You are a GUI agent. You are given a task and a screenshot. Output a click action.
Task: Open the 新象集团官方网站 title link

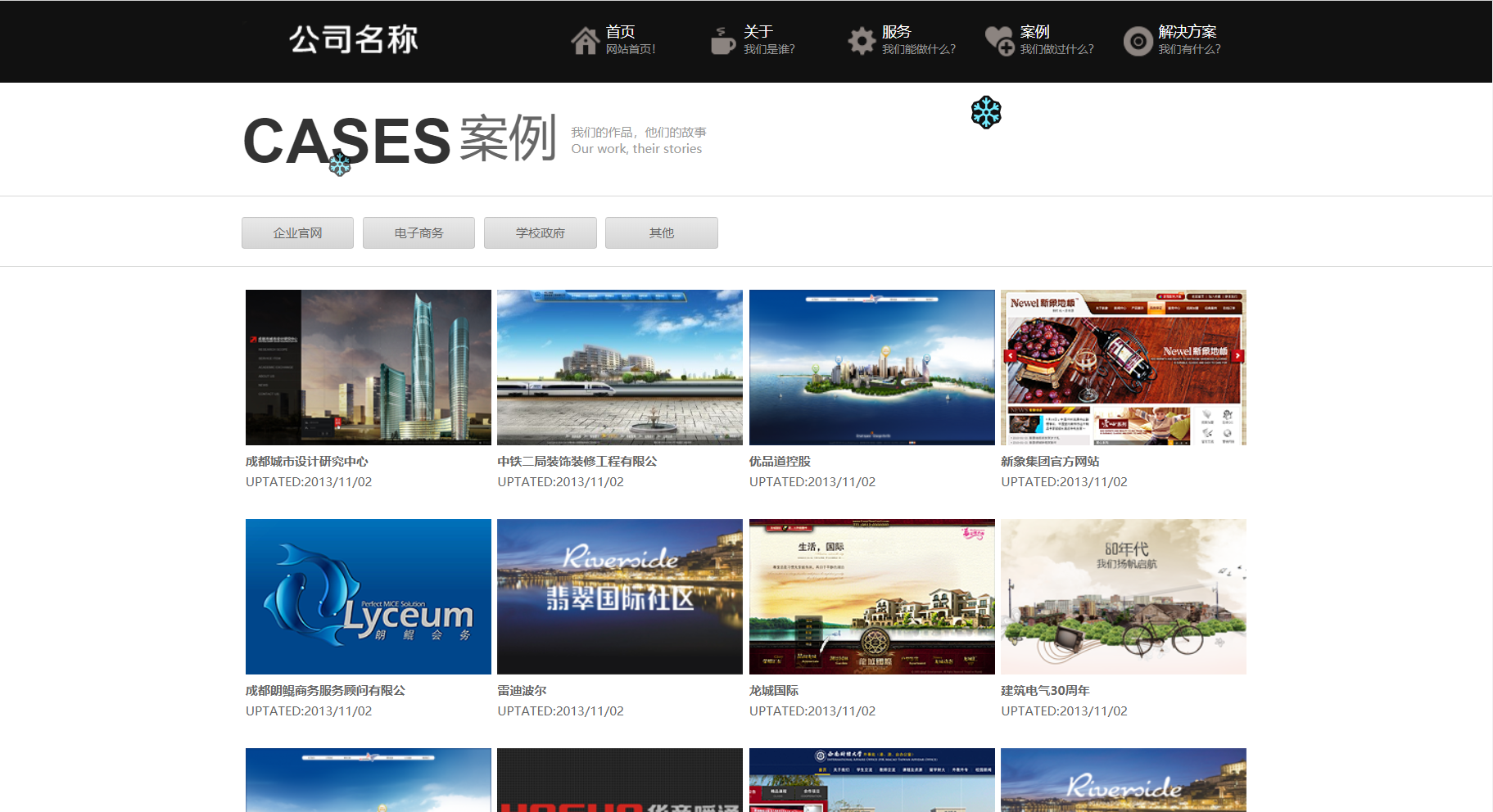[1050, 462]
